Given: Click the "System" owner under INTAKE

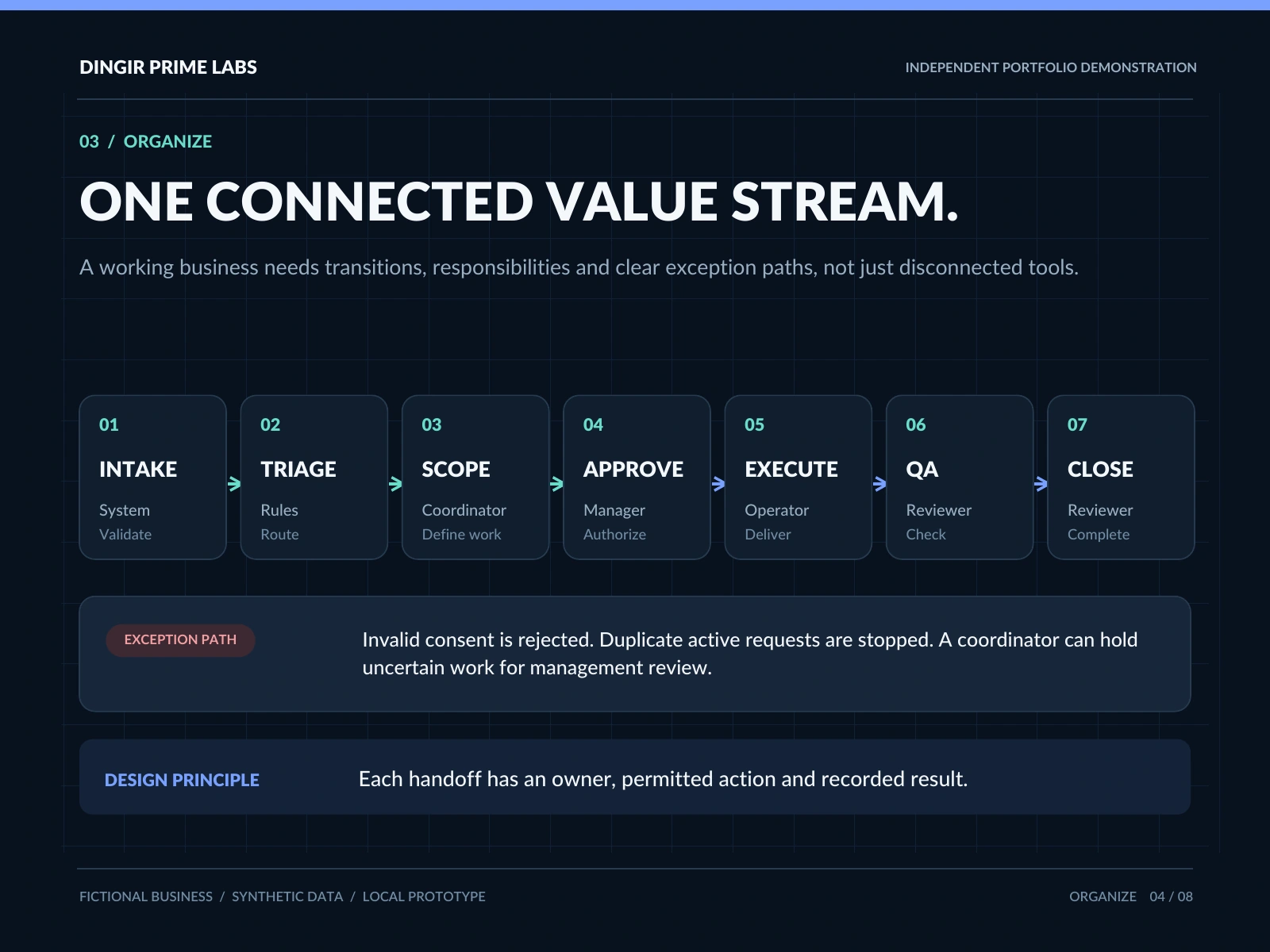Looking at the screenshot, I should (125, 510).
